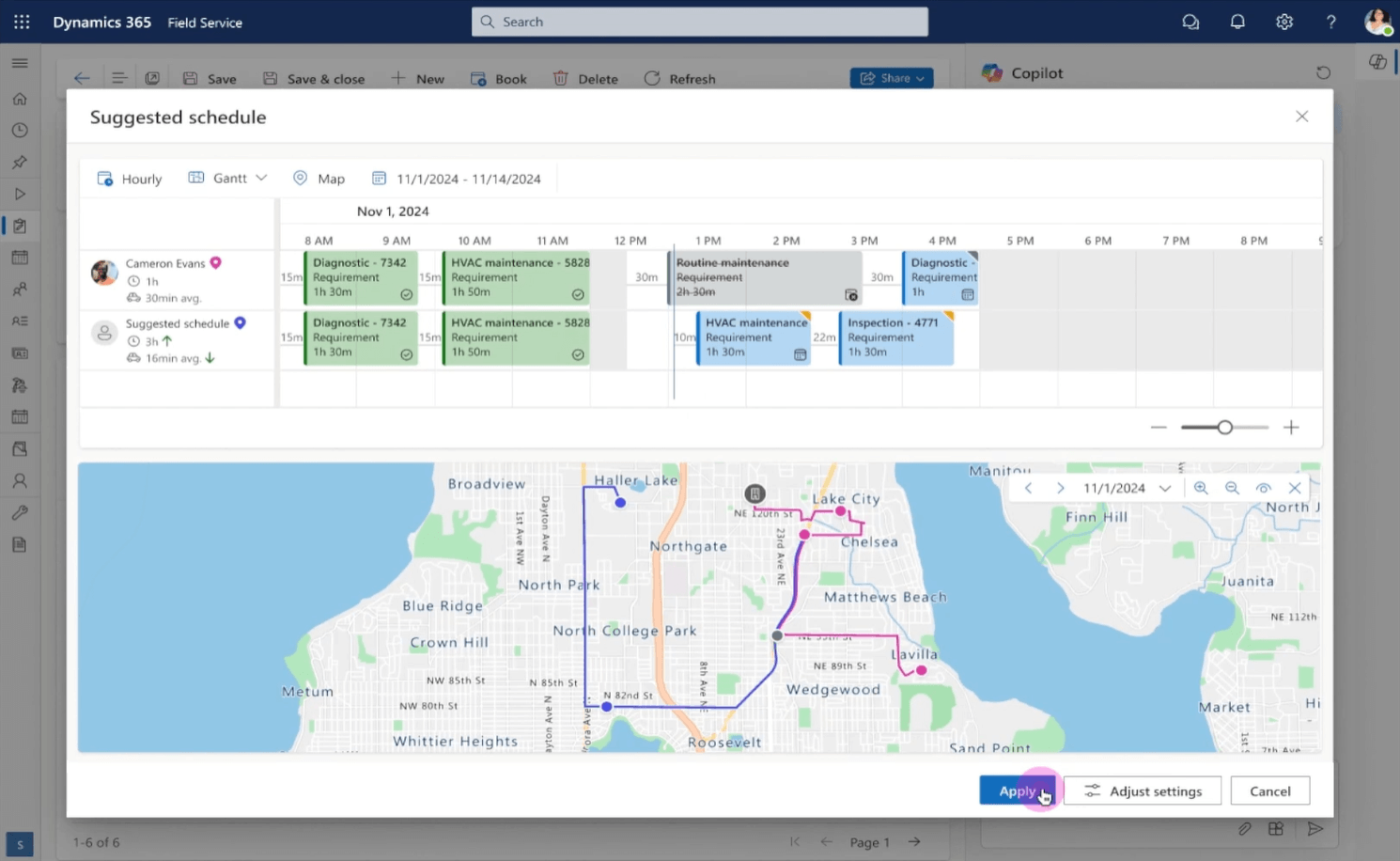The height and width of the screenshot is (861, 1400).
Task: Open notifications bell icon
Action: coord(1237,22)
